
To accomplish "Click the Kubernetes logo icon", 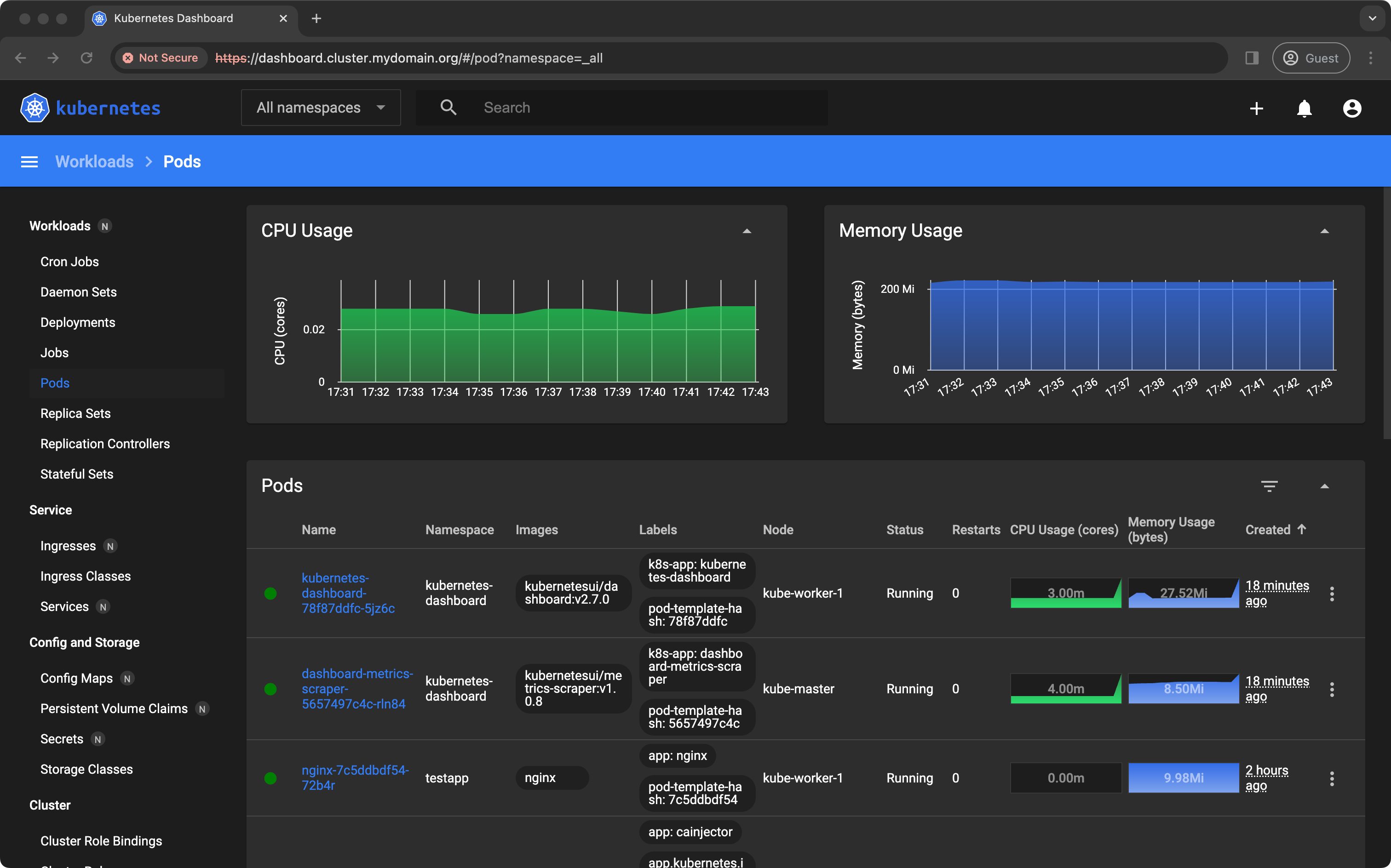I will coord(35,107).
